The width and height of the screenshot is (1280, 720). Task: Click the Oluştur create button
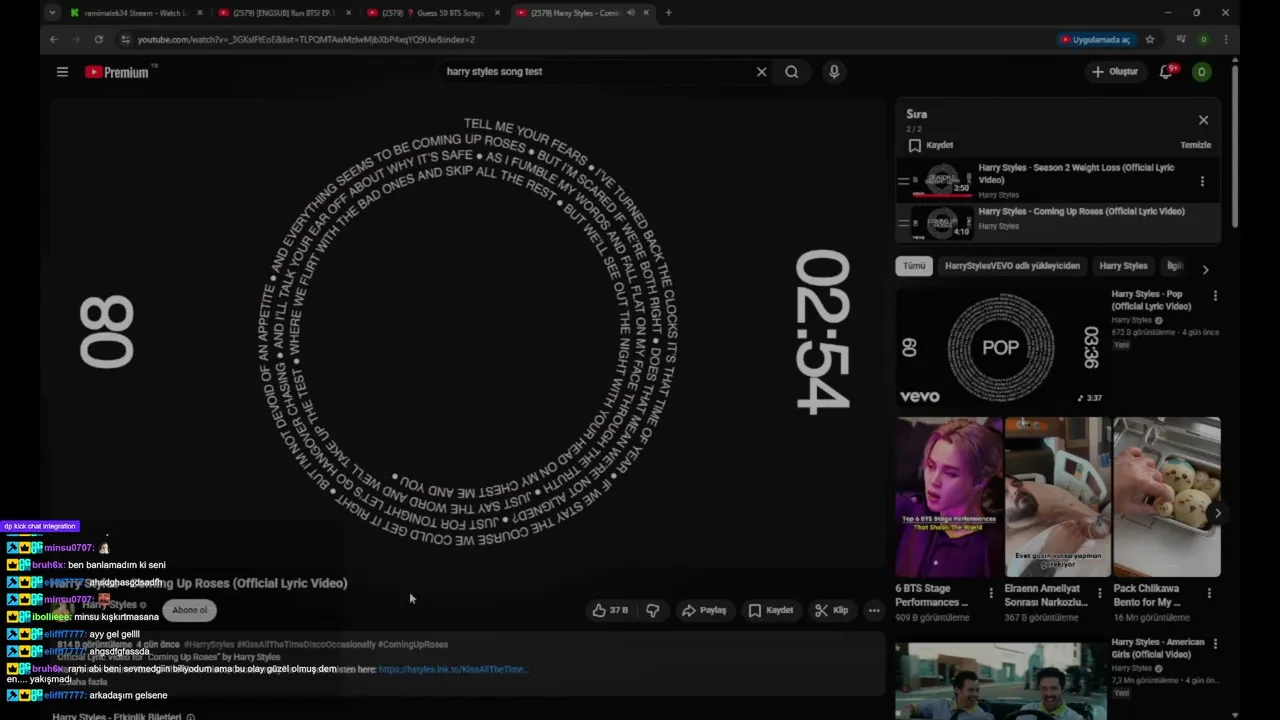1115,72
